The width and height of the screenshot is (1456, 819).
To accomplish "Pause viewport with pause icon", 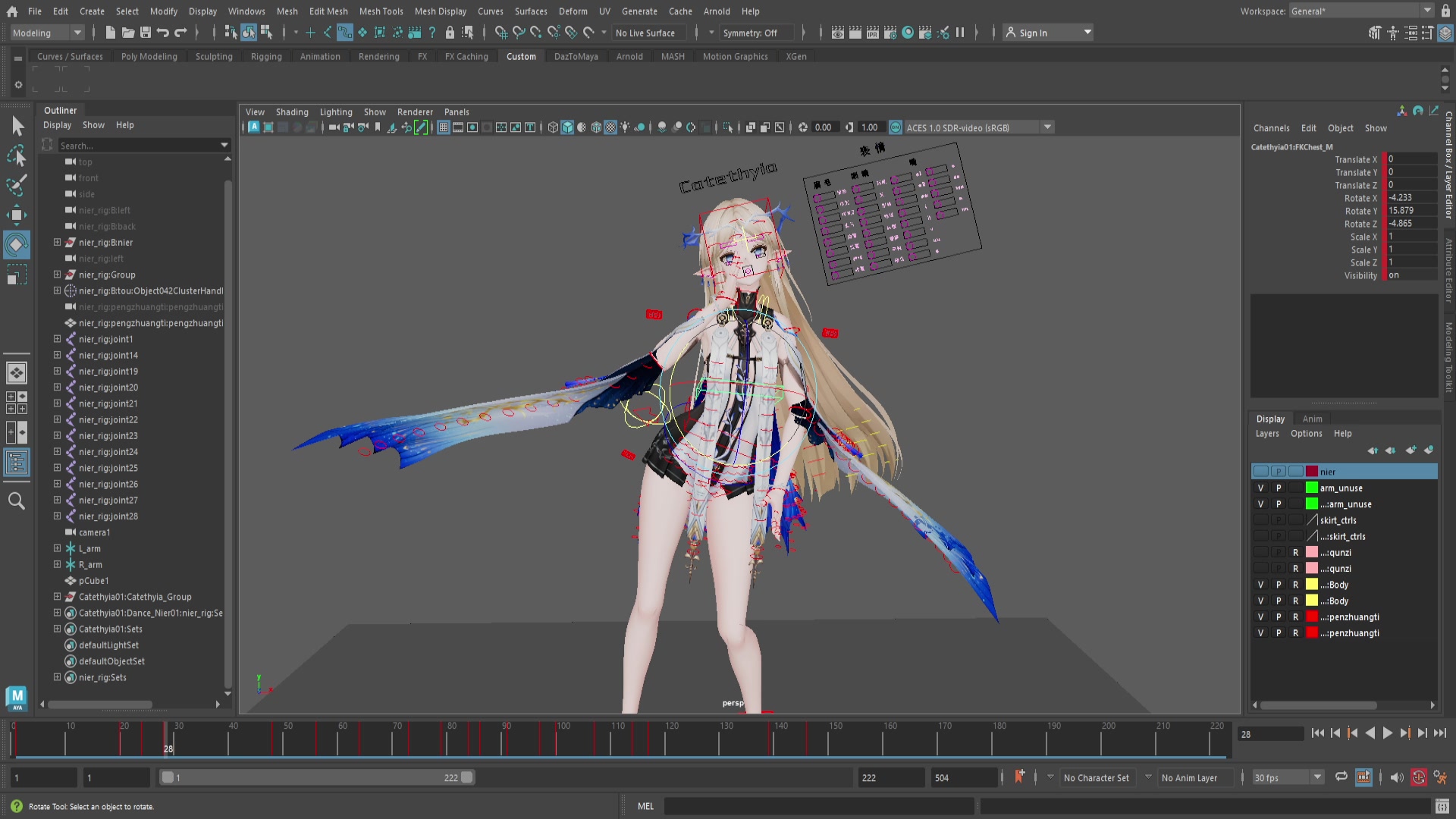I will click(960, 33).
